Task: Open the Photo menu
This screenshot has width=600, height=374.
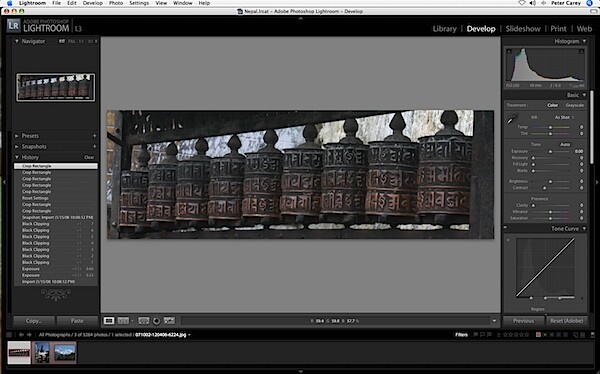Action: (x=116, y=3)
